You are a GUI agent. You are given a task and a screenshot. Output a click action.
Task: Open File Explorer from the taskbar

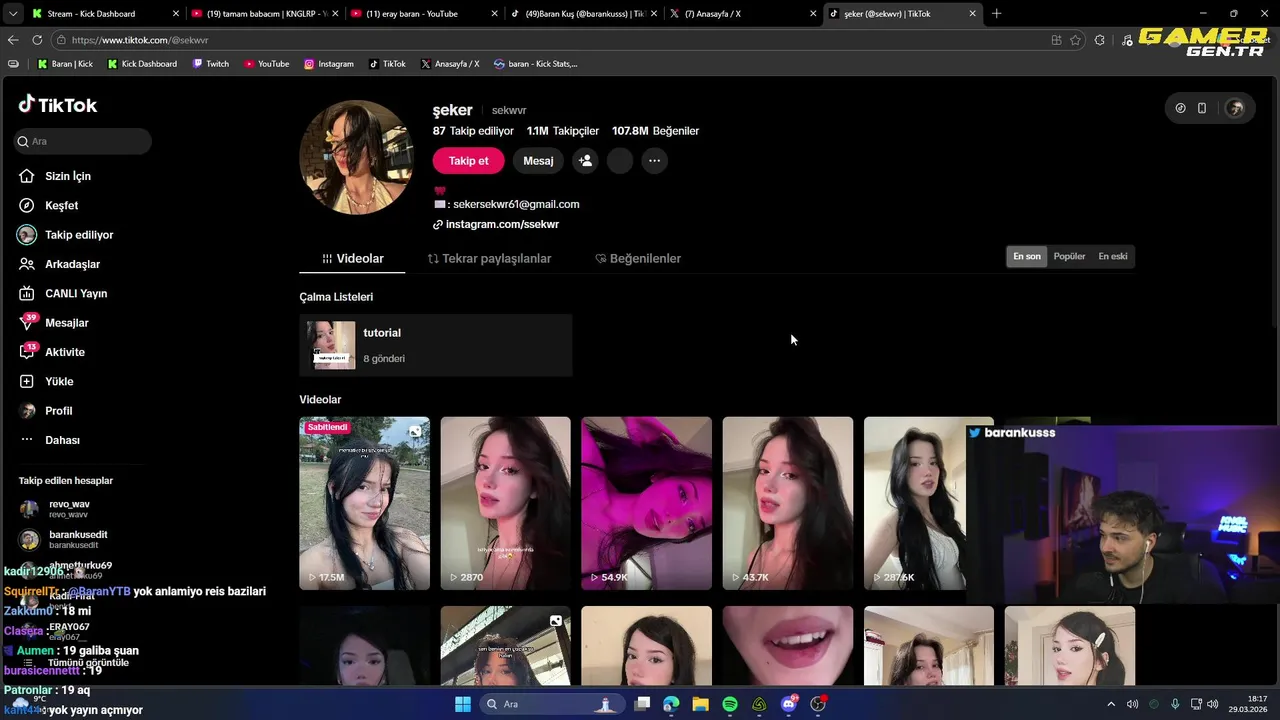click(700, 704)
